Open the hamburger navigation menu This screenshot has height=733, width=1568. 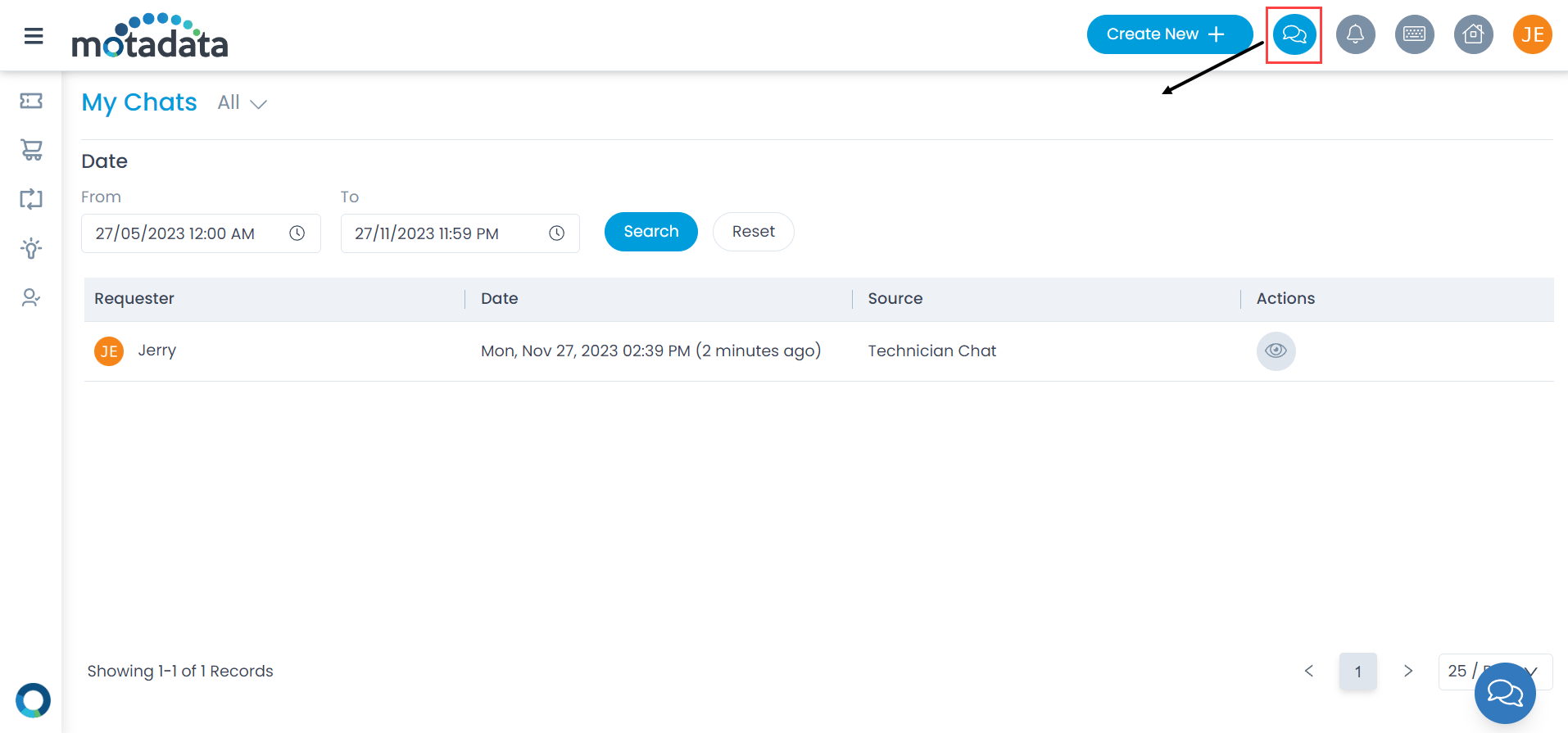[34, 36]
